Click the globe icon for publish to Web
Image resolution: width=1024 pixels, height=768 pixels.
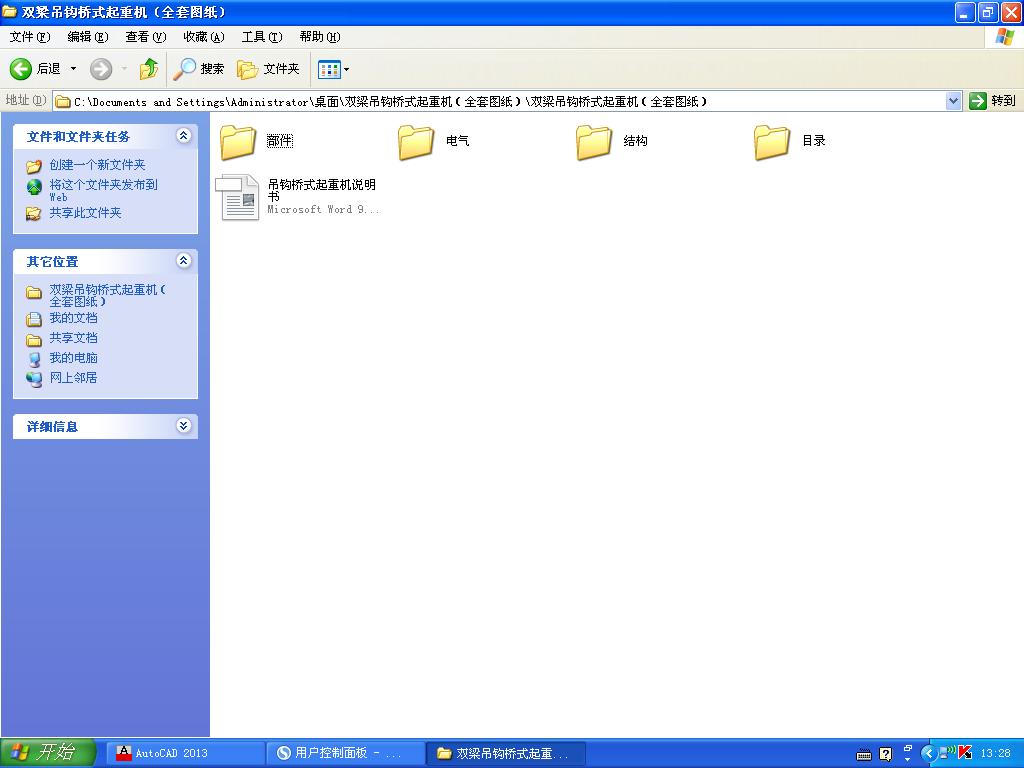click(x=34, y=187)
